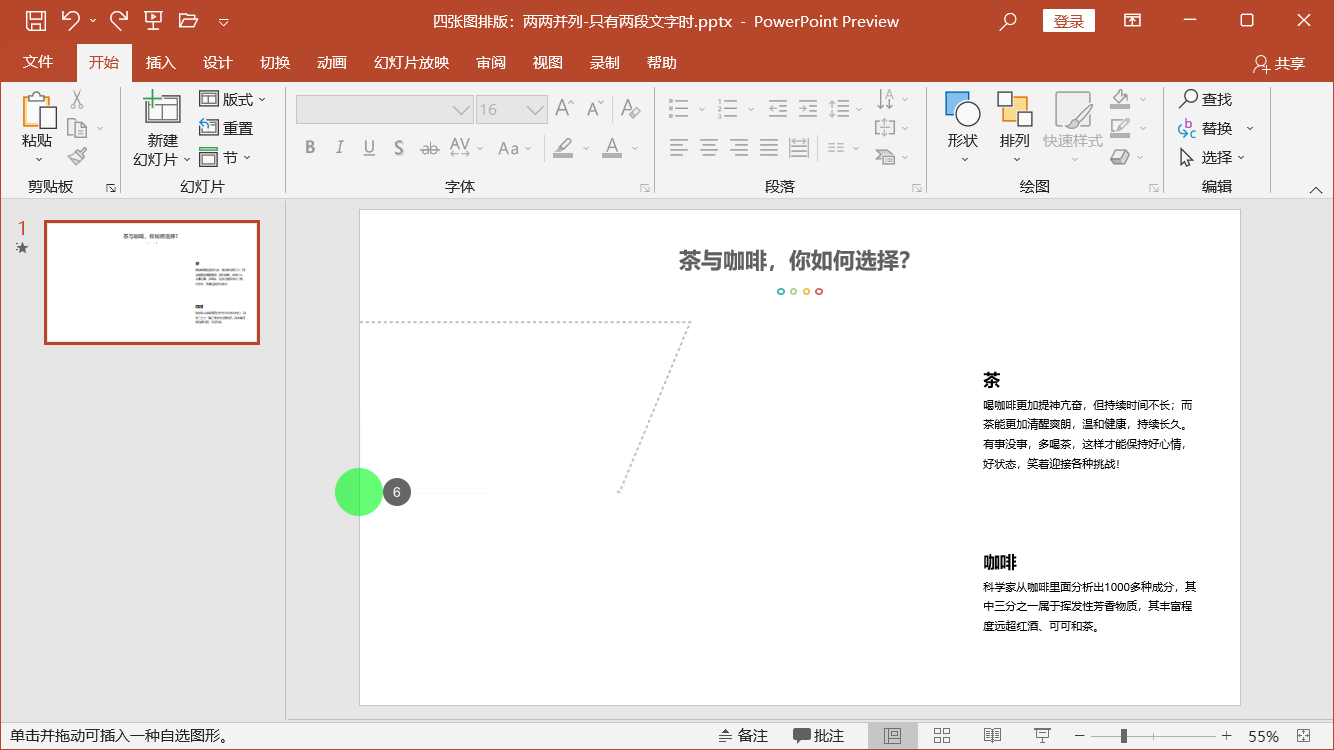Open the Customize Quick Access Toolbar arrow
Viewport: 1334px width, 750px height.
coord(223,22)
